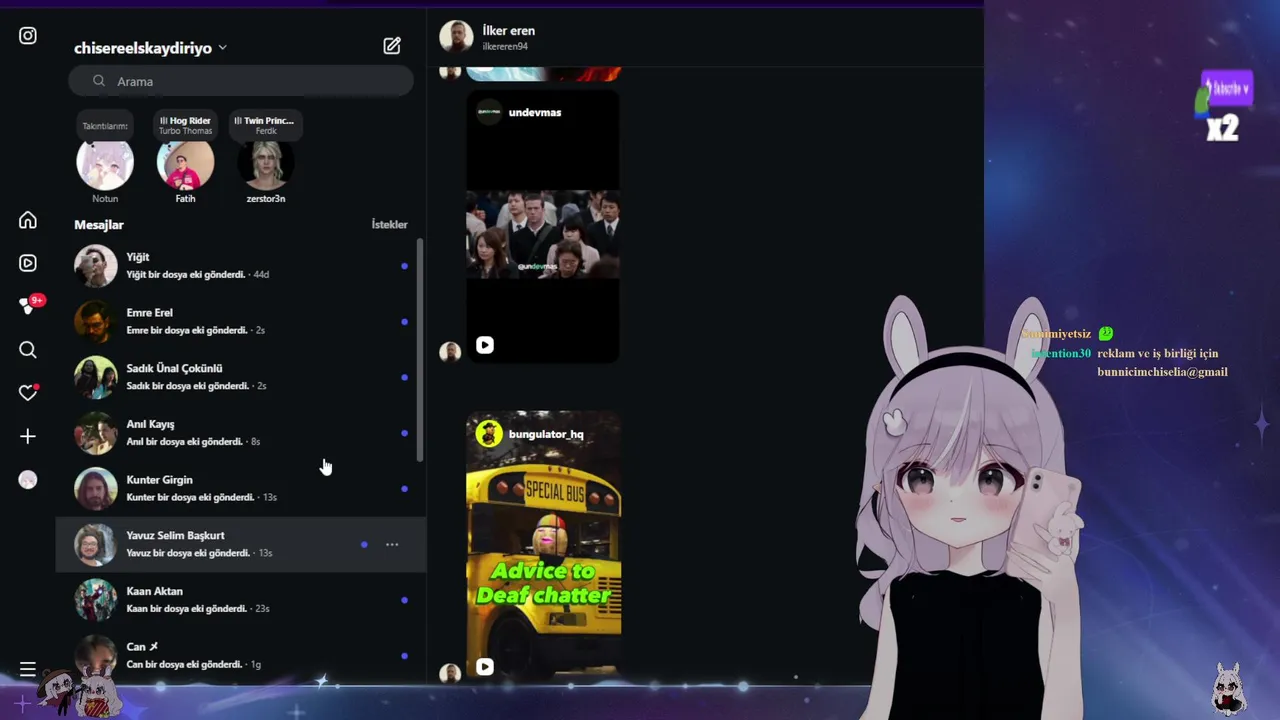Open İlker eren's profile from chat header
Image resolution: width=1280 pixels, height=720 pixels.
point(508,31)
